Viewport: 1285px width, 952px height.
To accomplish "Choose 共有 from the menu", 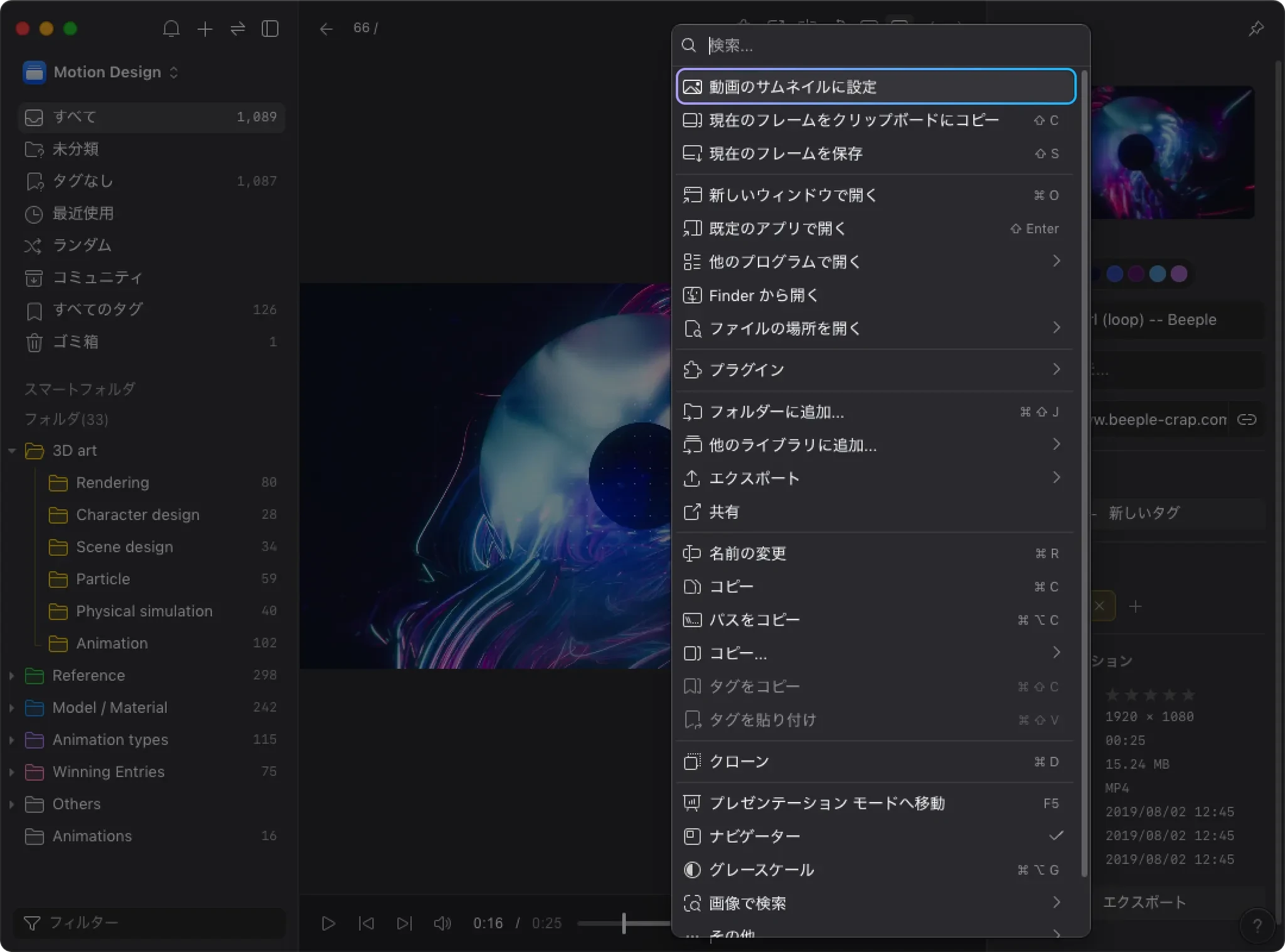I will (876, 512).
